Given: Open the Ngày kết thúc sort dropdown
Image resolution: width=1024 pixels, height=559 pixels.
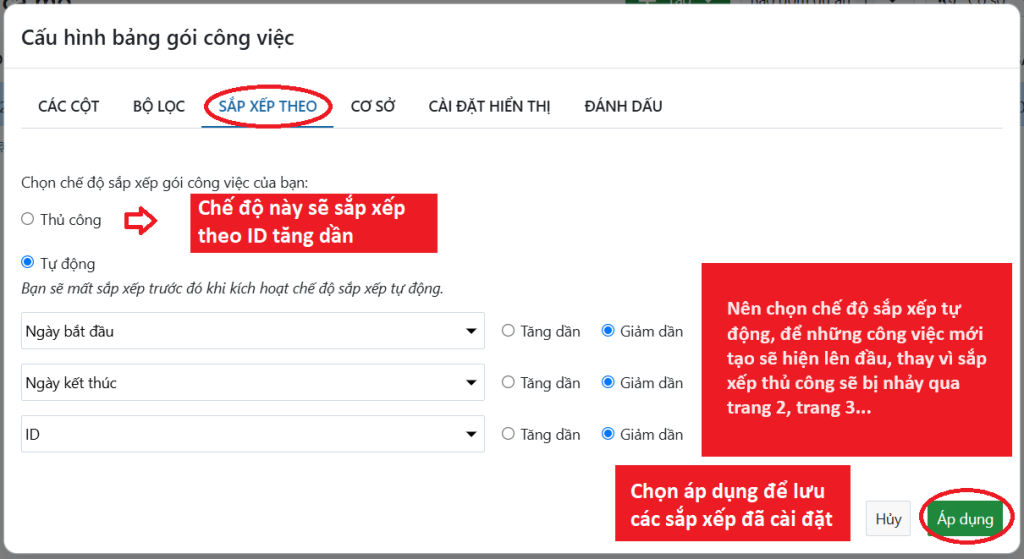Looking at the screenshot, I should (x=252, y=382).
